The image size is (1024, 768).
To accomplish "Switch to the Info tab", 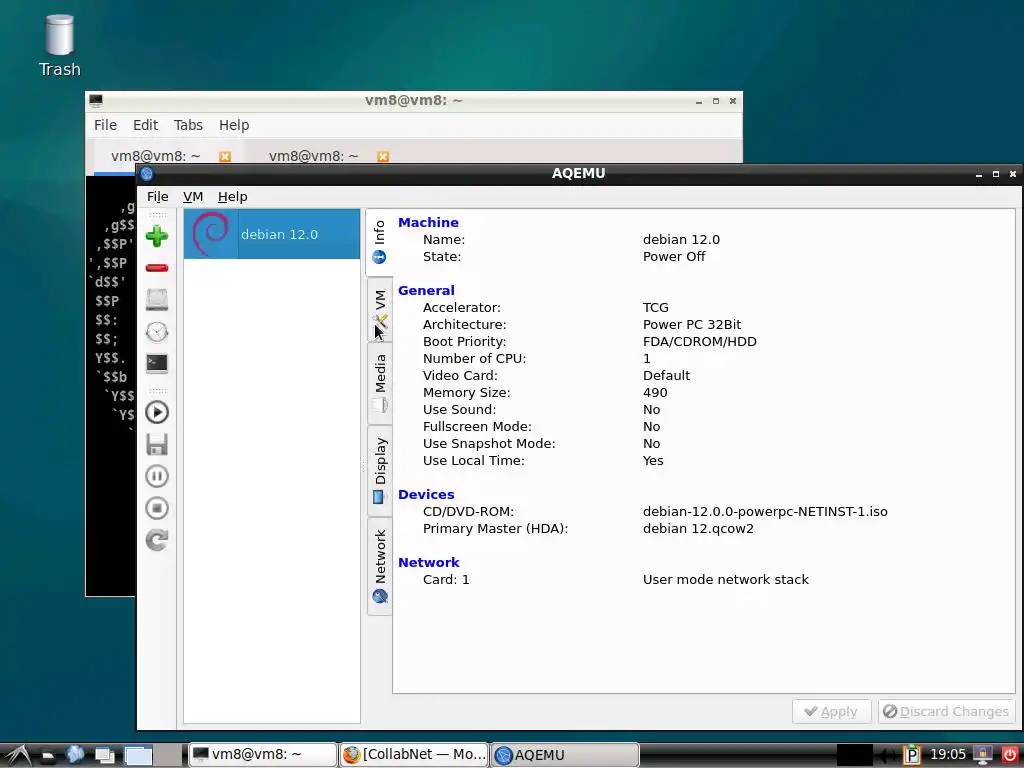I will (x=379, y=242).
